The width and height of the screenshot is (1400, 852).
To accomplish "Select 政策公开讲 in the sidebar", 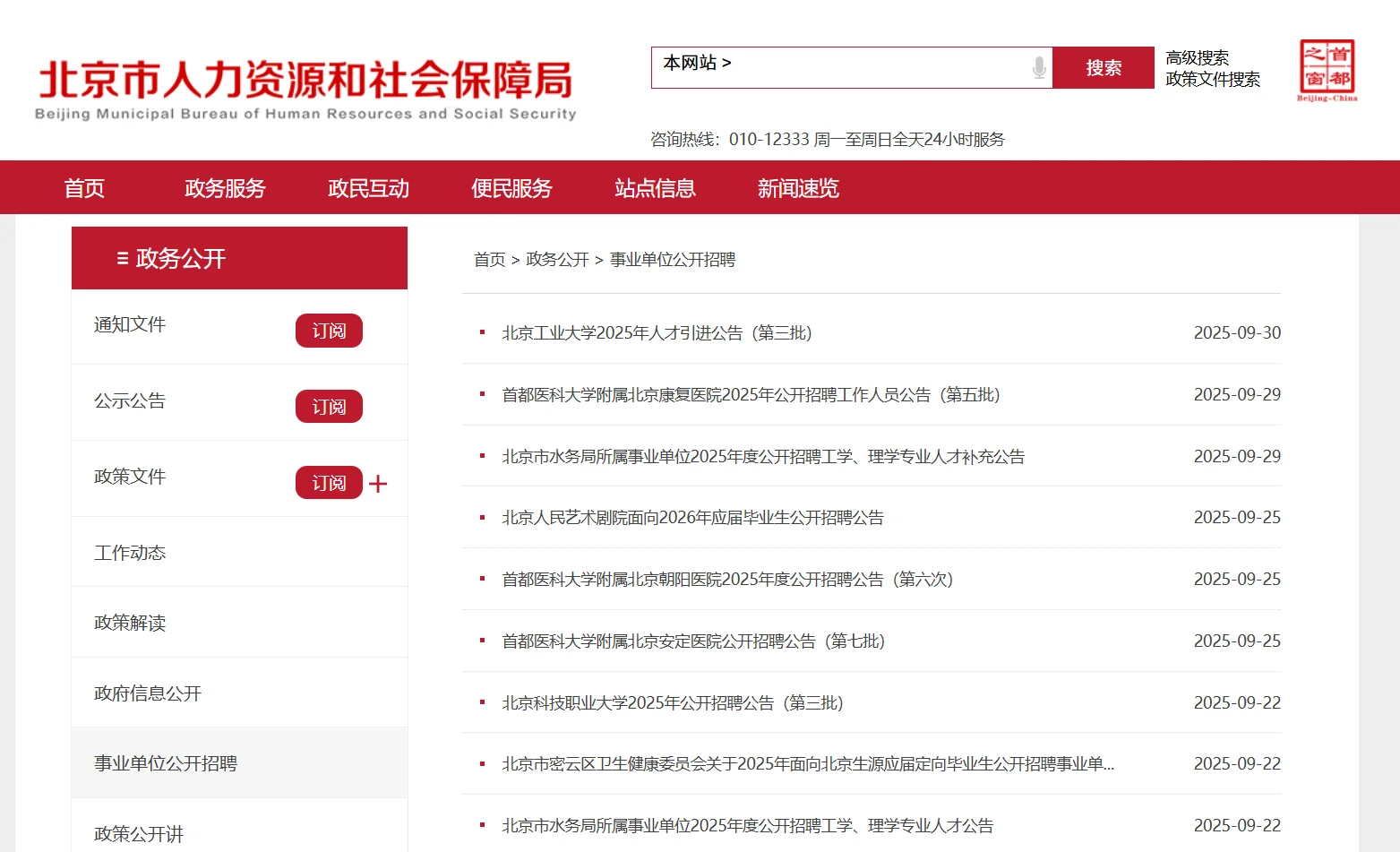I will pyautogui.click(x=139, y=834).
